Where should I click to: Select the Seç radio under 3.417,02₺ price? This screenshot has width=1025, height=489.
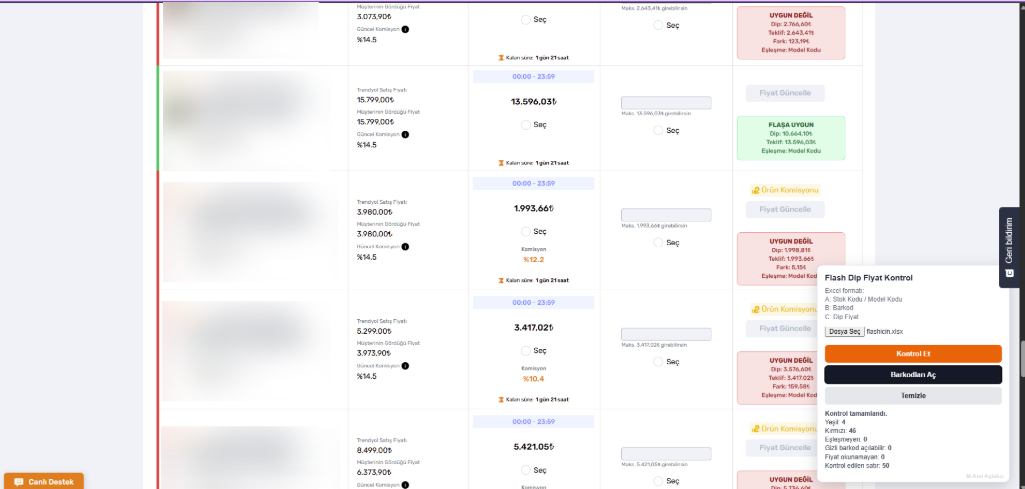[526, 350]
